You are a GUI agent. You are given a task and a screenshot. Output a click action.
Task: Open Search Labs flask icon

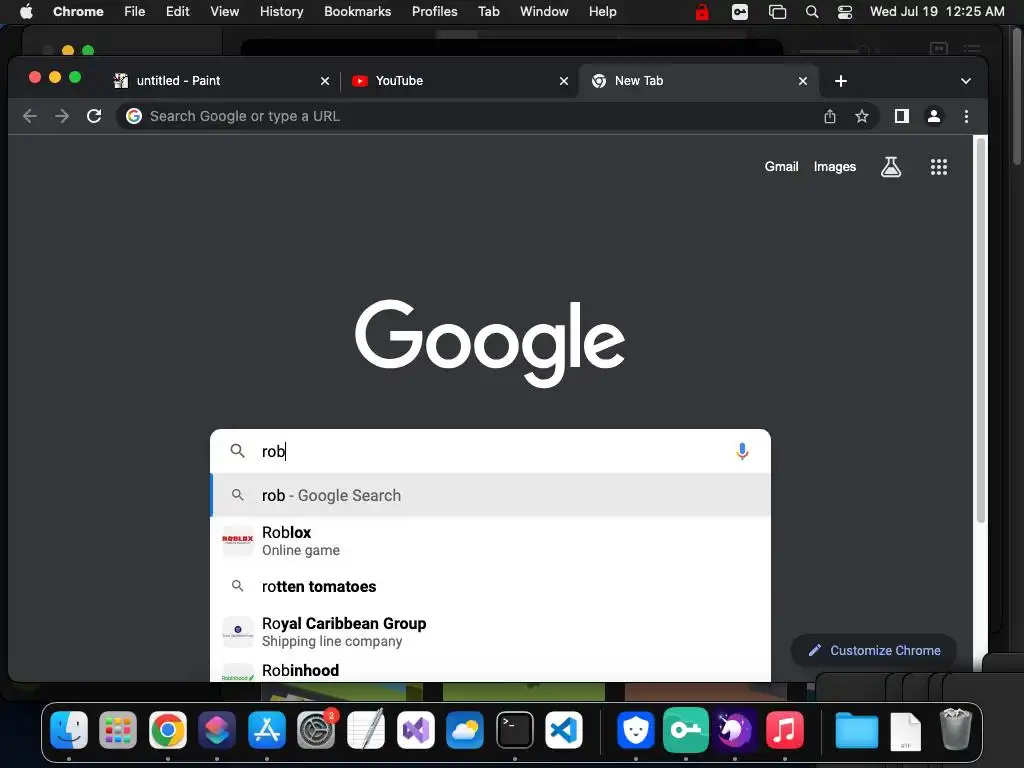(891, 167)
